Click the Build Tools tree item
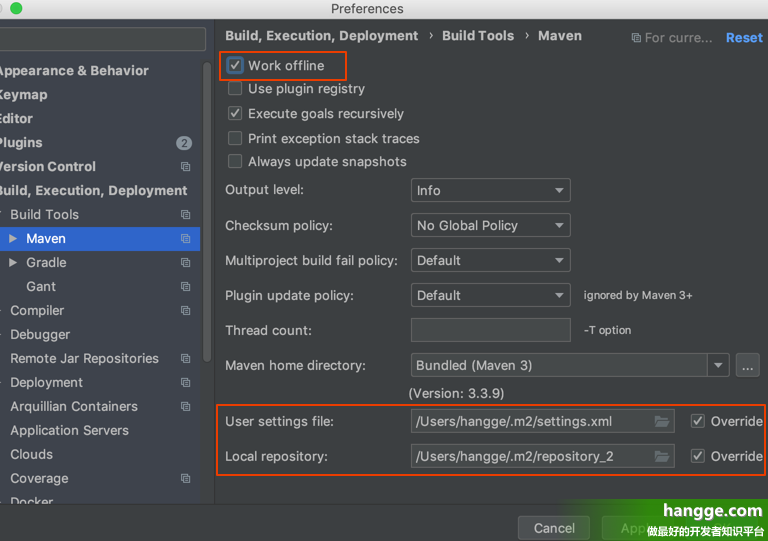Image resolution: width=768 pixels, height=541 pixels. tap(45, 214)
